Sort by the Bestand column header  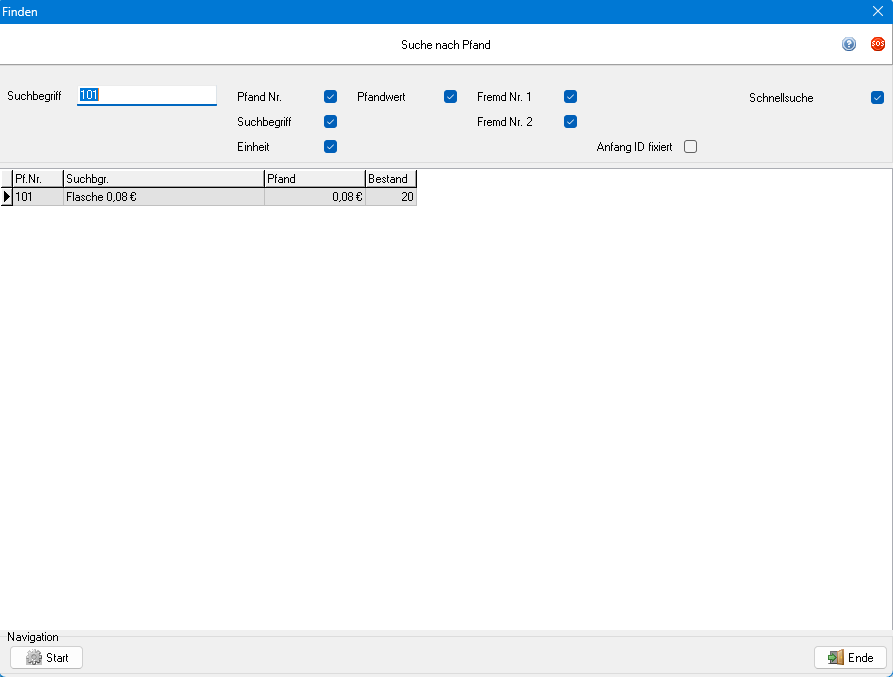coord(390,179)
